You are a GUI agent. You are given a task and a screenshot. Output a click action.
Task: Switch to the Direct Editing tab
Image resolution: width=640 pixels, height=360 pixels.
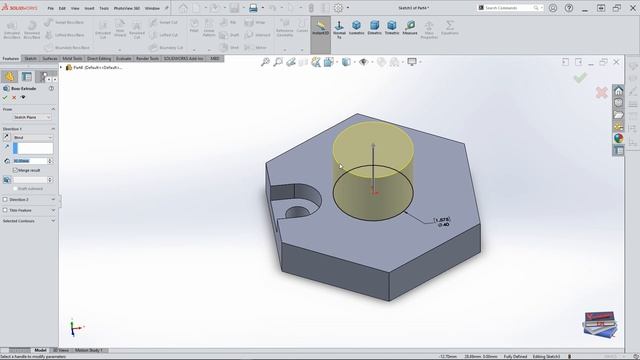[x=99, y=59]
